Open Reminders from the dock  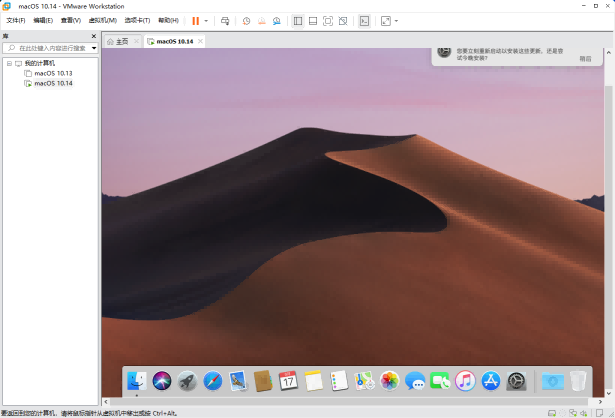(339, 381)
